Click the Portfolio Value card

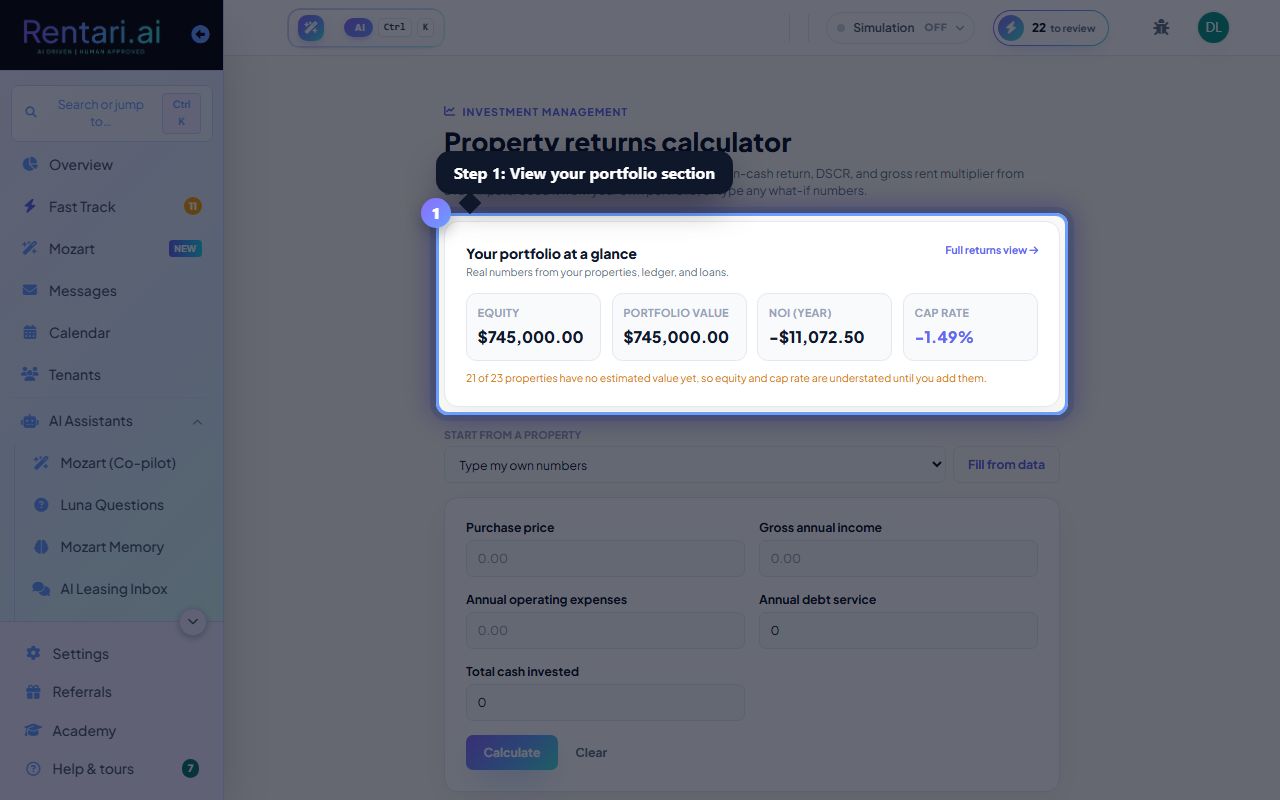tap(679, 327)
